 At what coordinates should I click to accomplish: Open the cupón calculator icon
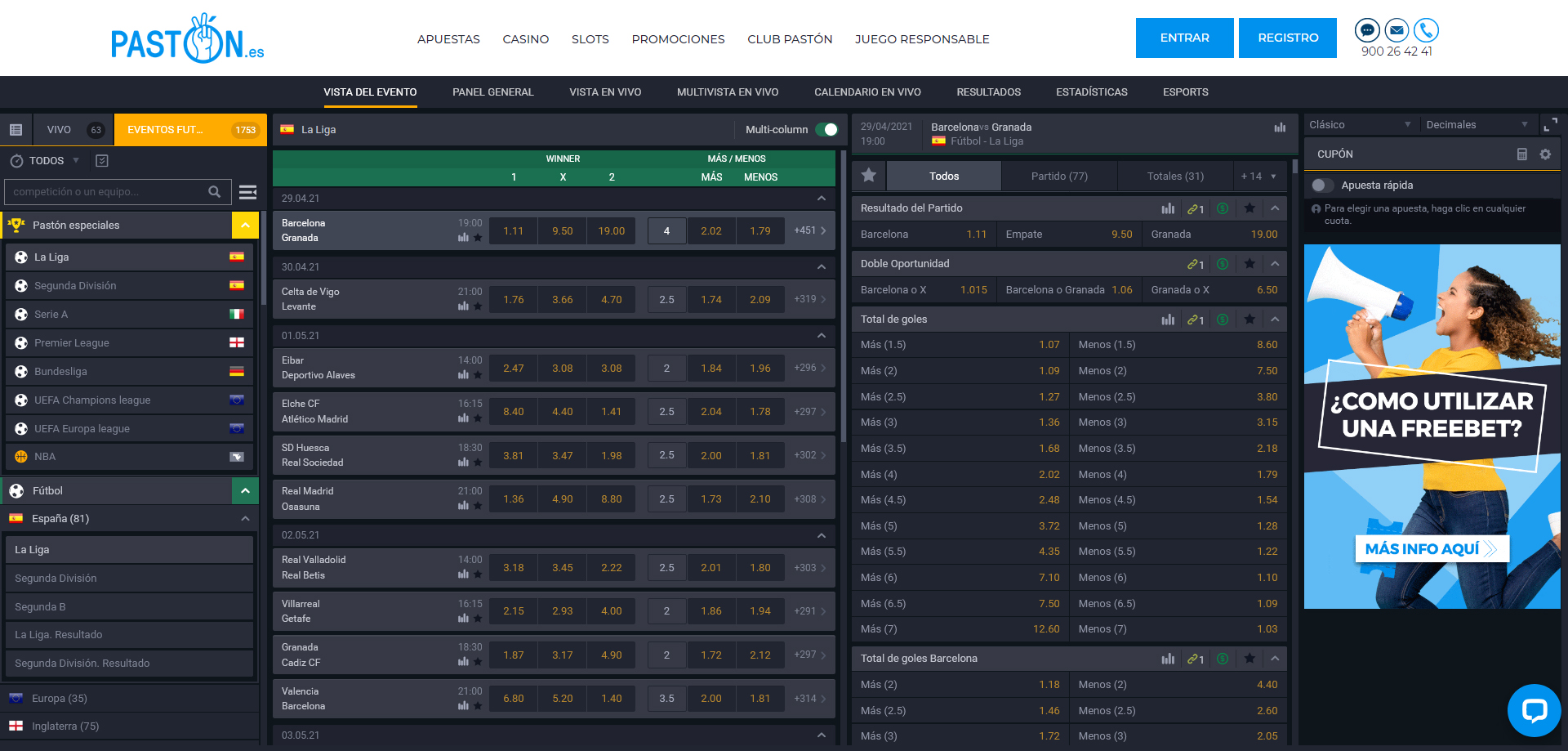(x=1522, y=154)
